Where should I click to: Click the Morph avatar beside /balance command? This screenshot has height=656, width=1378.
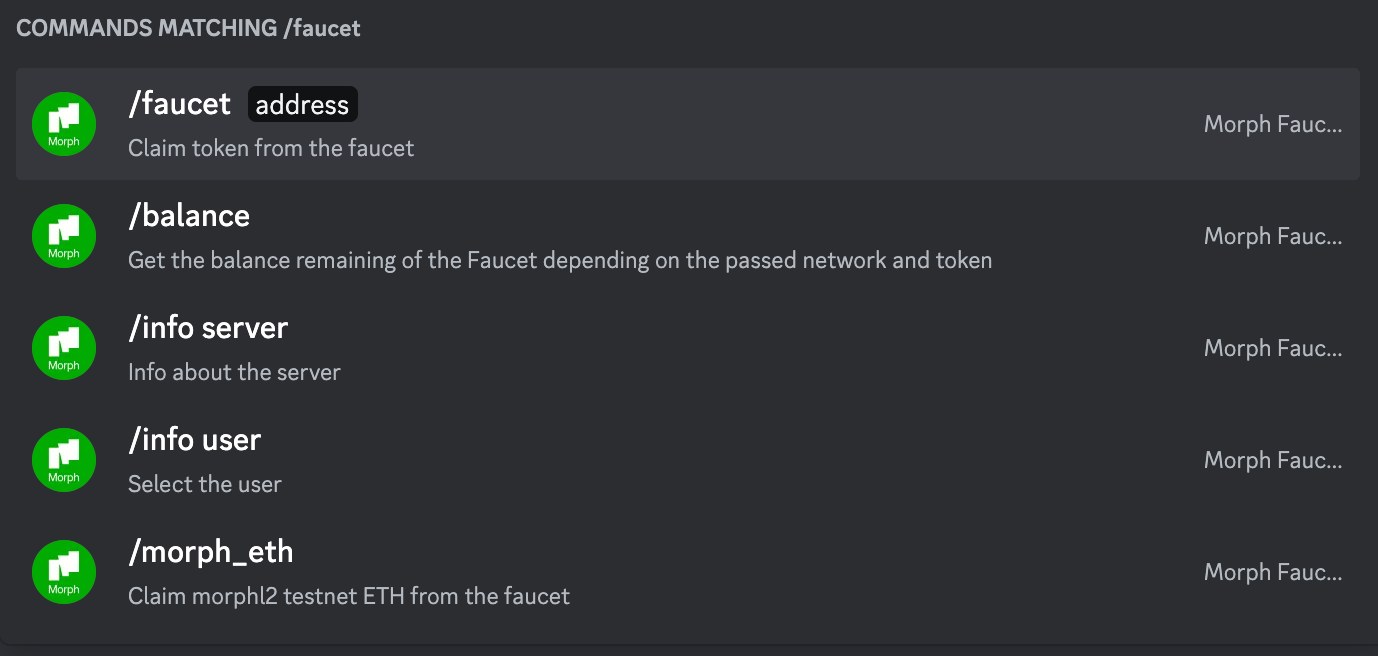64,236
